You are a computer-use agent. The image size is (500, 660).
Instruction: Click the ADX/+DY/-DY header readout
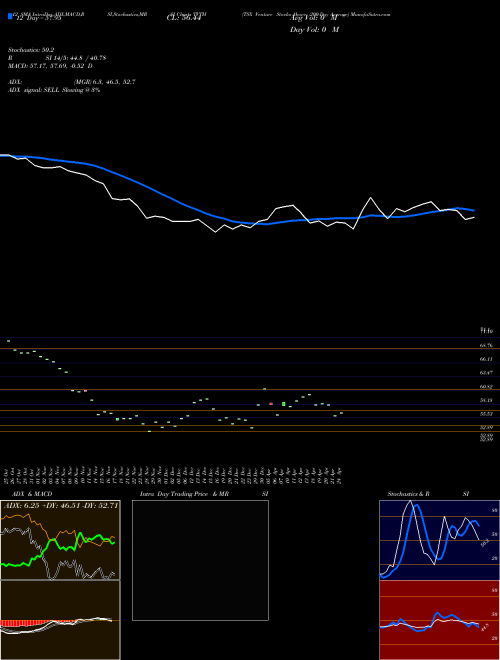(61, 505)
